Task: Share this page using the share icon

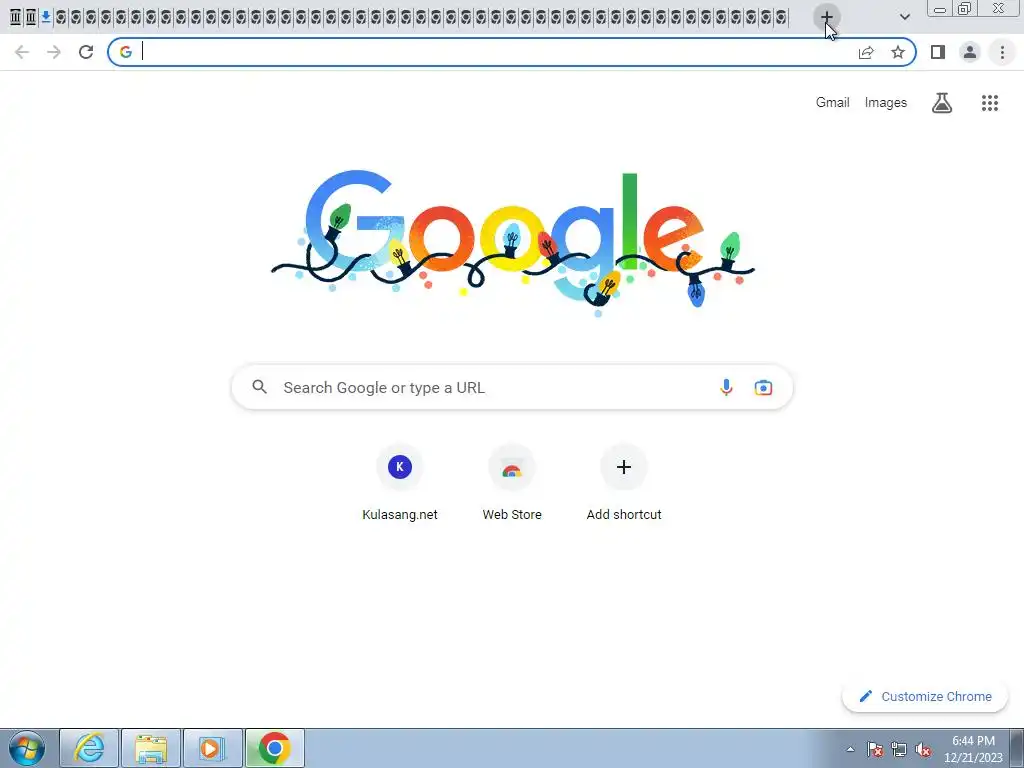Action: click(866, 52)
